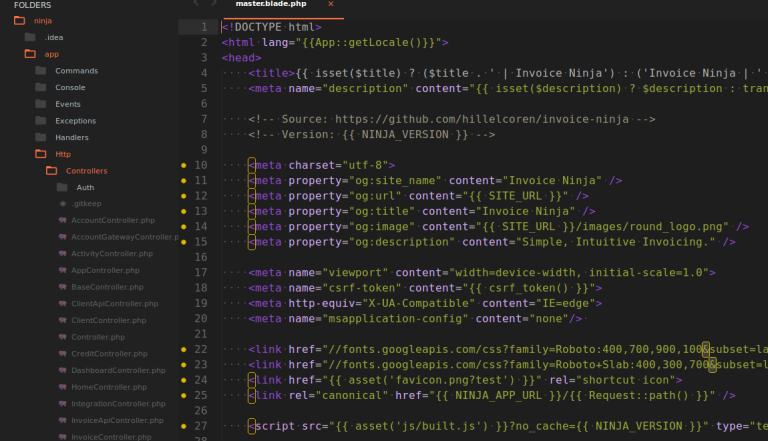
Task: Click the <head> tag on line 3
Action: [x=241, y=58]
